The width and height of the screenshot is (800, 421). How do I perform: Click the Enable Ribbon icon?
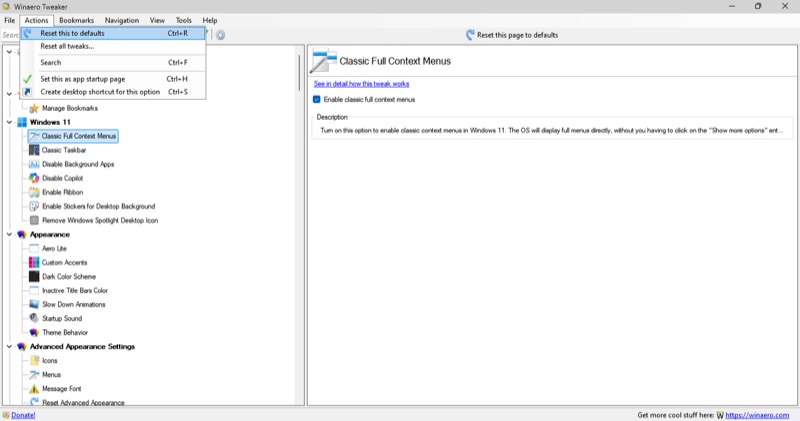click(x=34, y=192)
